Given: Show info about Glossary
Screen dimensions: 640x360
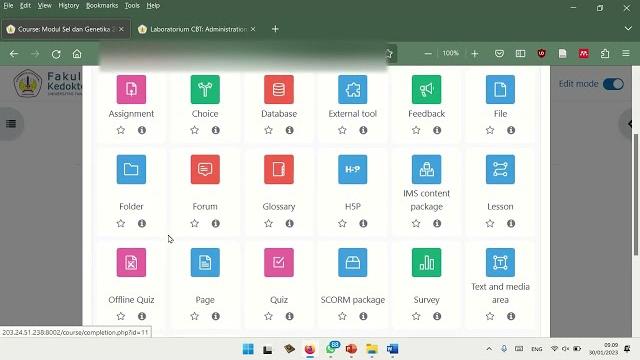Looking at the screenshot, I should pyautogui.click(x=289, y=223).
